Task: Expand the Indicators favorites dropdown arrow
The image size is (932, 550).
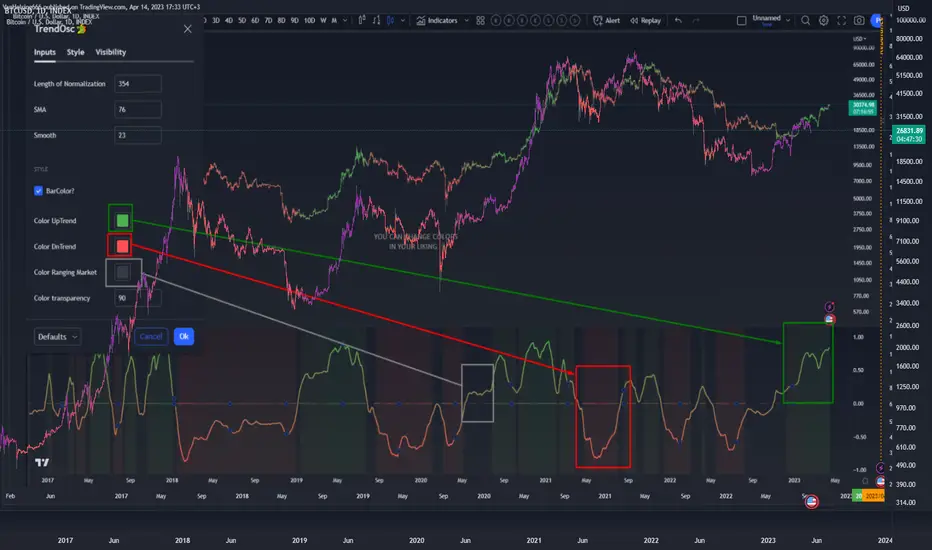Action: [467, 21]
